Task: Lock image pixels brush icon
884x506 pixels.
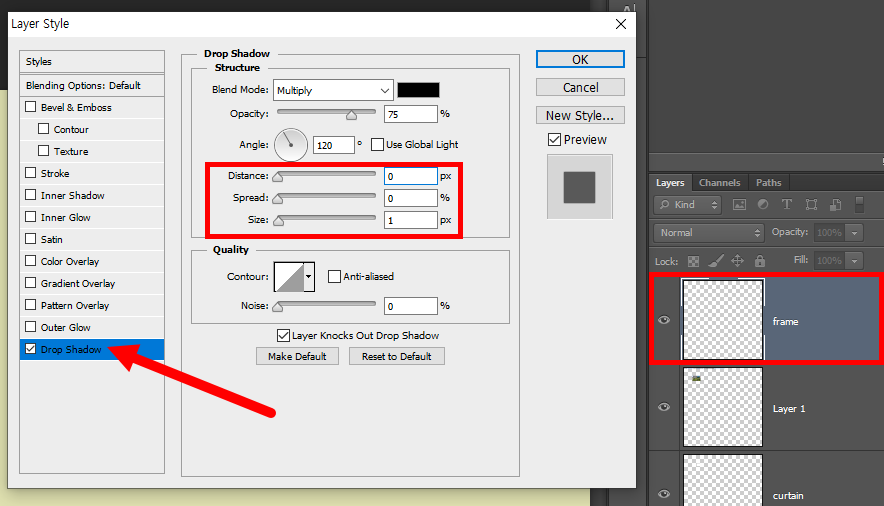Action: point(715,261)
